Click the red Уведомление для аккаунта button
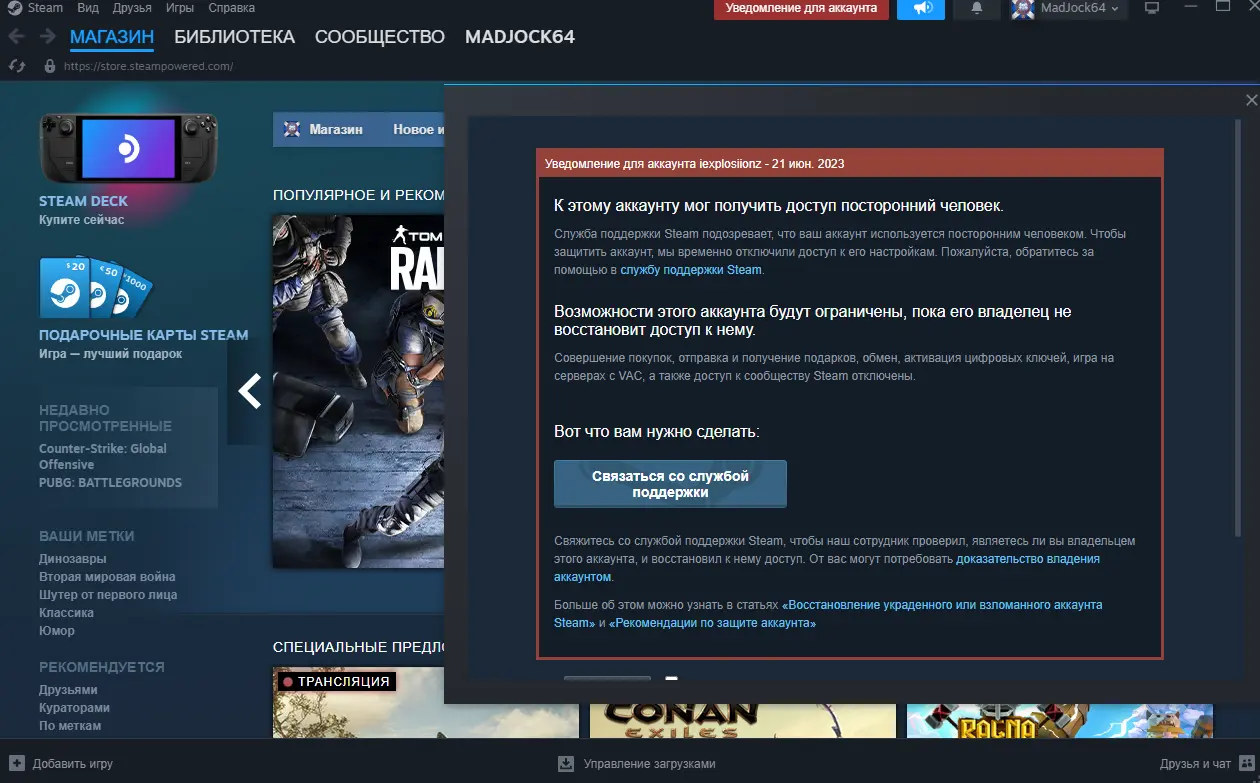The height and width of the screenshot is (783, 1260). coord(801,9)
